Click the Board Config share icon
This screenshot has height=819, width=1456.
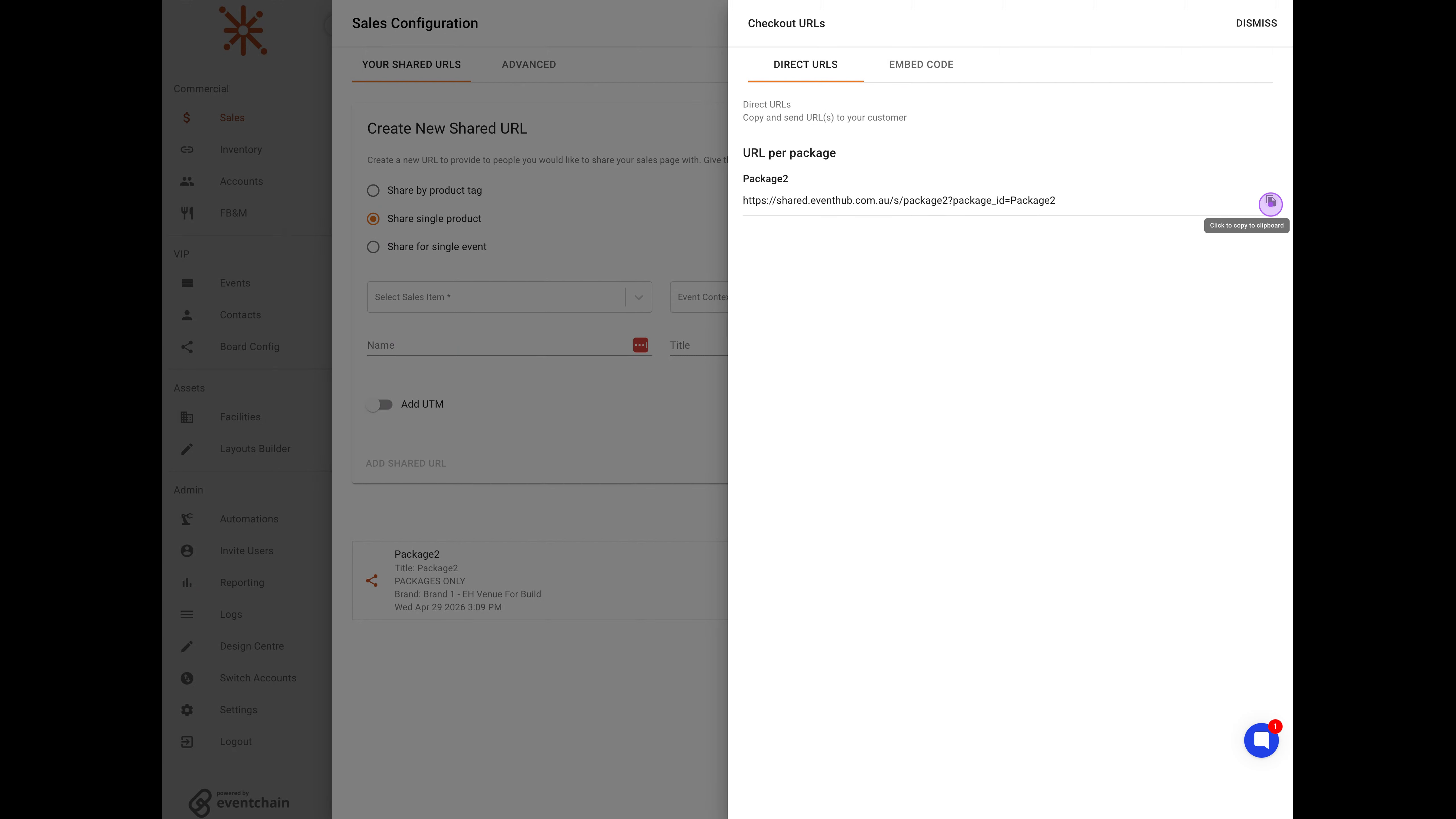187,346
